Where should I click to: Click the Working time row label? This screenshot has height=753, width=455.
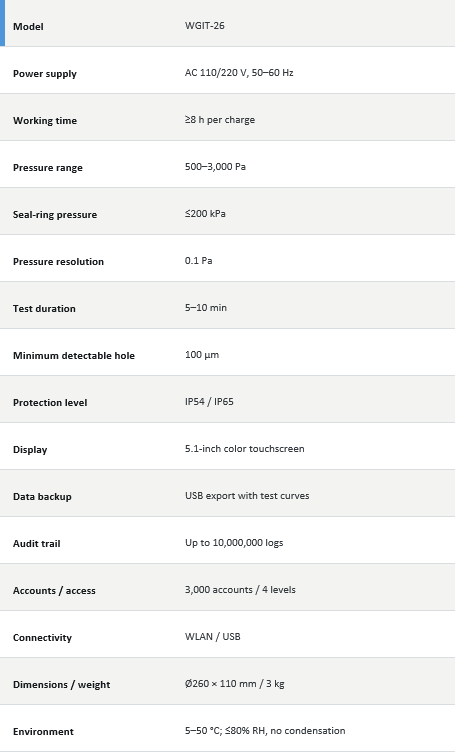pyautogui.click(x=45, y=121)
